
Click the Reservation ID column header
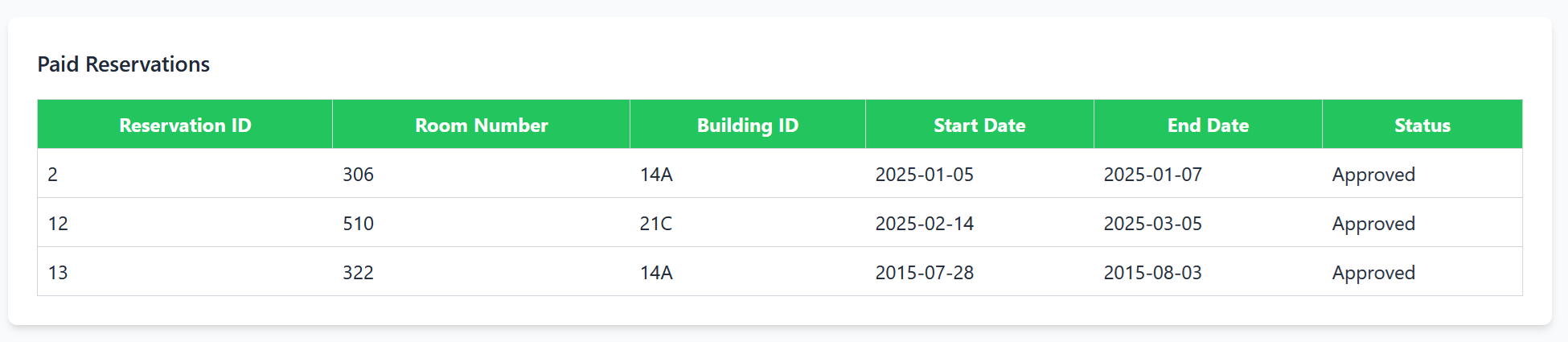(x=185, y=126)
